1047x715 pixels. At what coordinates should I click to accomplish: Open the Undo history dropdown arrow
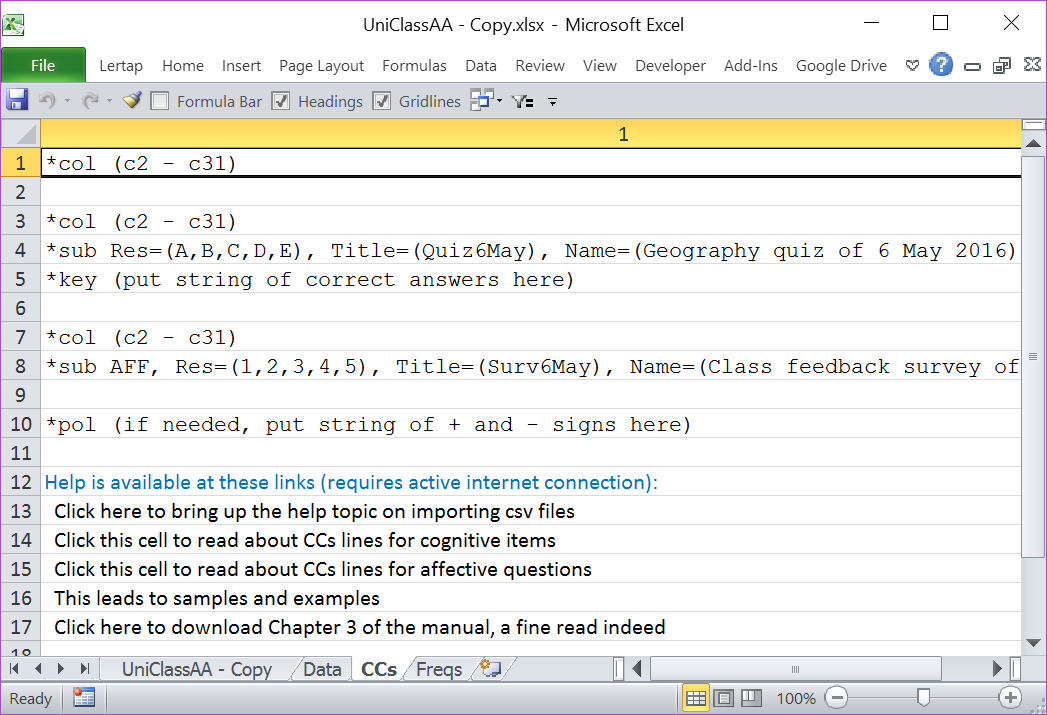coord(67,101)
